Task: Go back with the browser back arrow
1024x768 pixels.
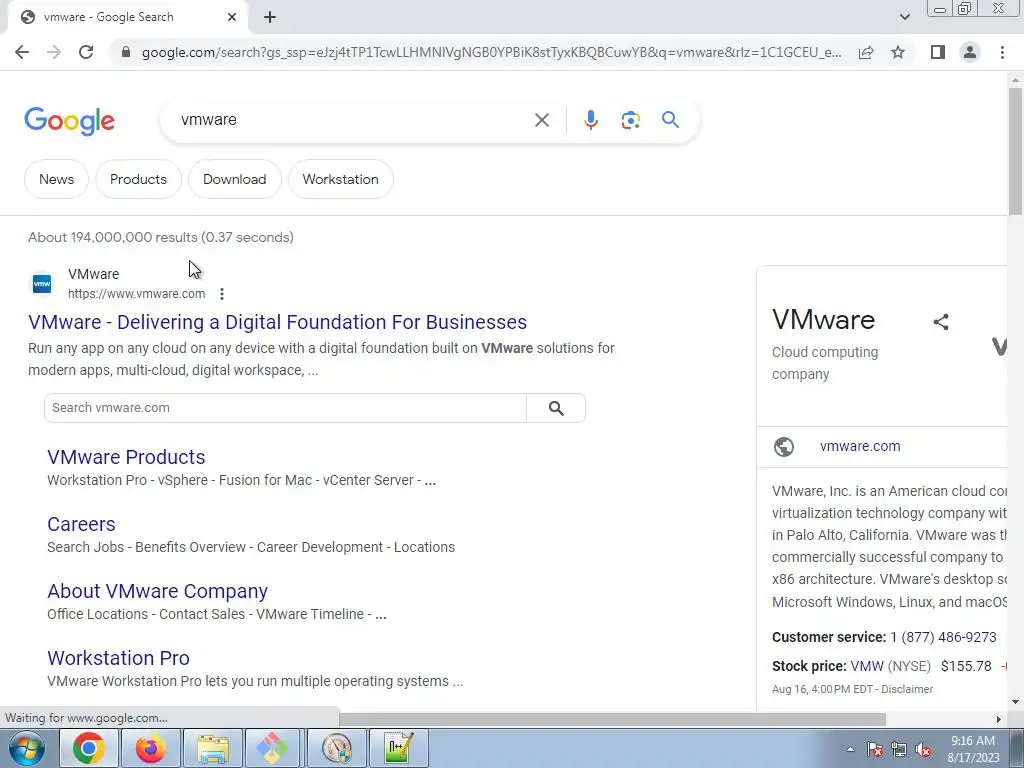Action: coord(22,52)
